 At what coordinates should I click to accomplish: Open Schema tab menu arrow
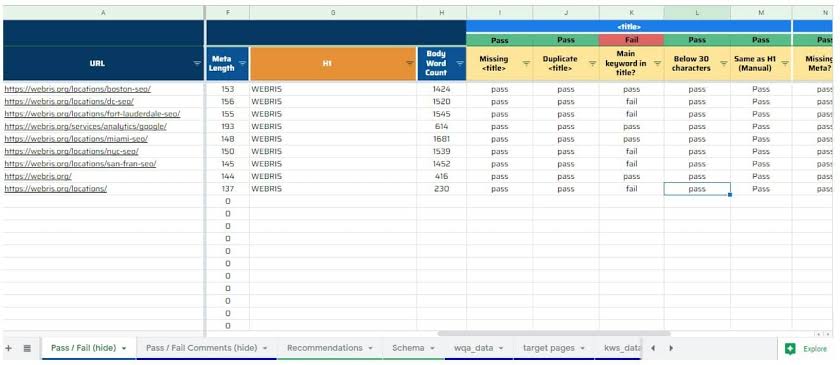432,348
